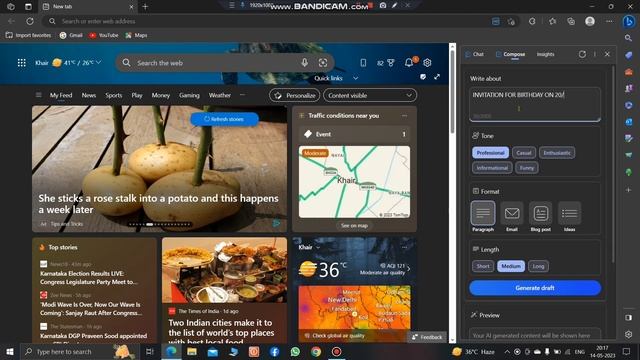Open Facebook from the taskbar
The width and height of the screenshot is (640, 360).
274,351
